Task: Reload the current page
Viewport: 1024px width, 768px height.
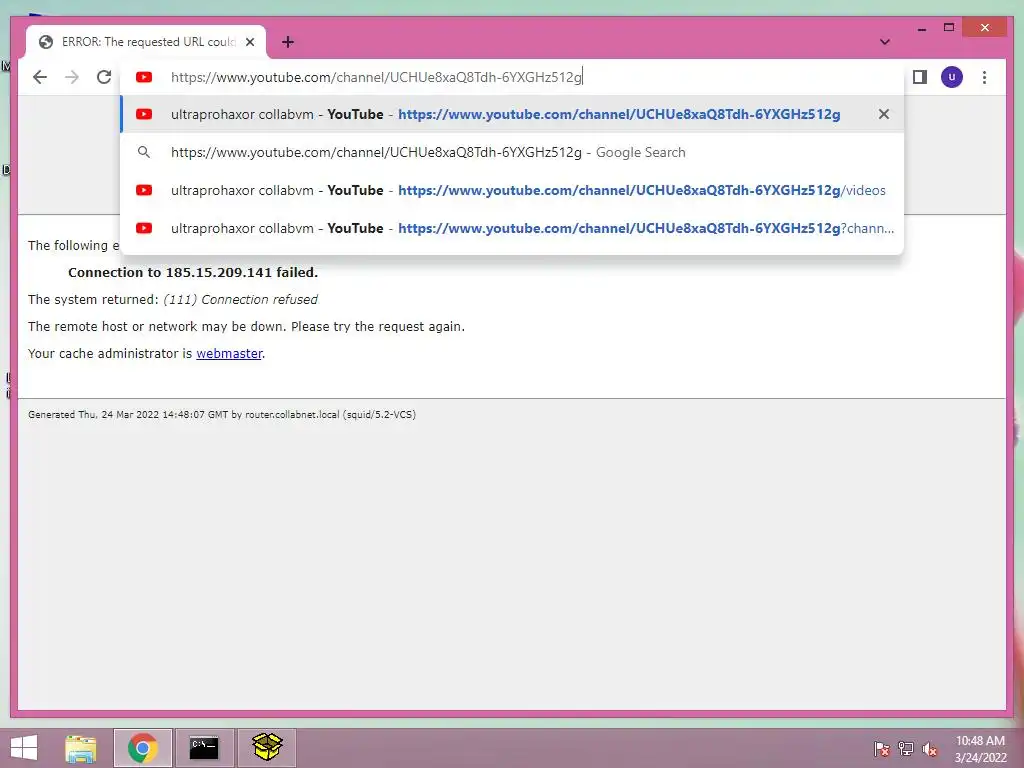Action: 104,77
